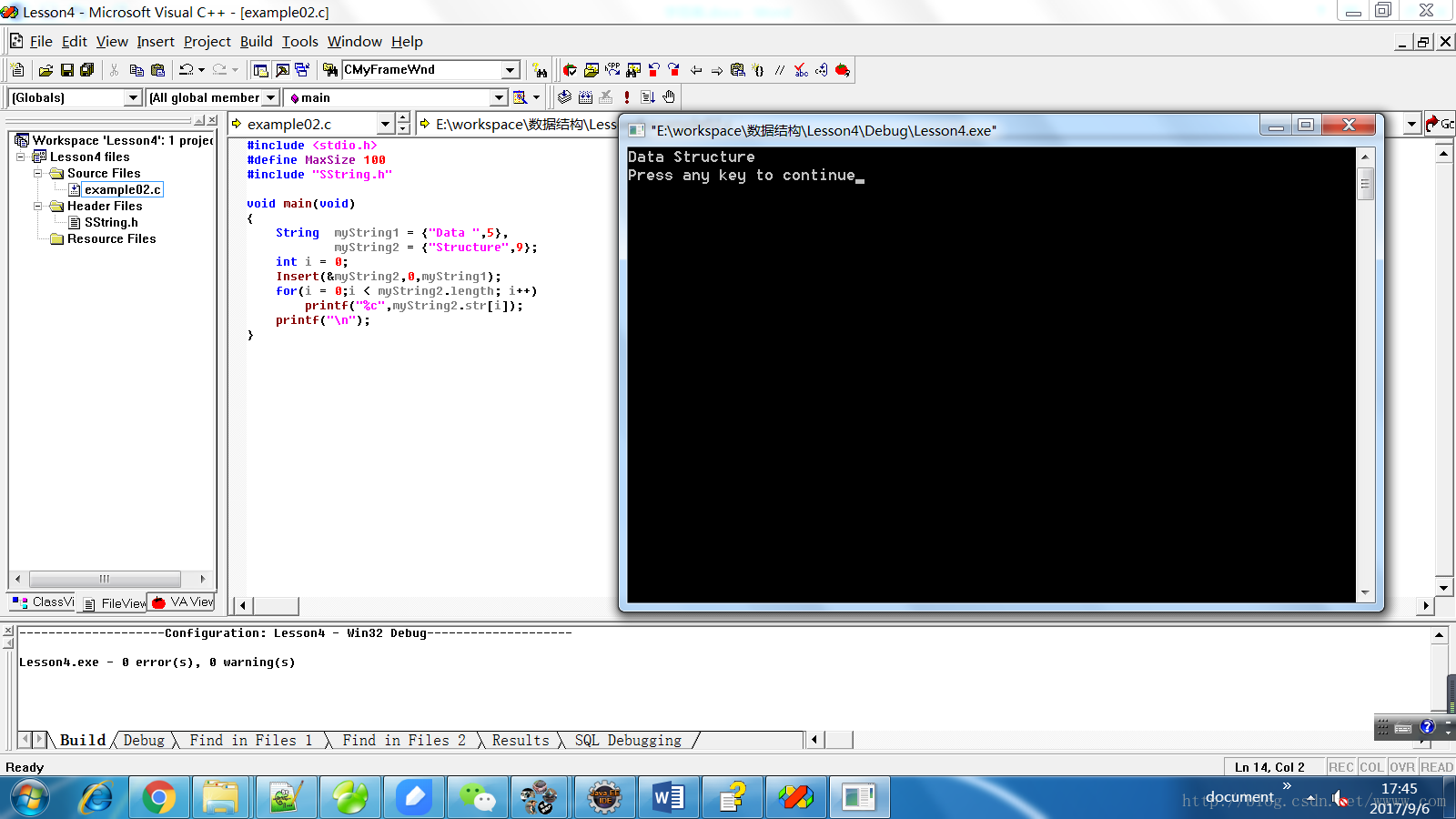
Task: Open the All global members dropdown
Action: tap(271, 97)
